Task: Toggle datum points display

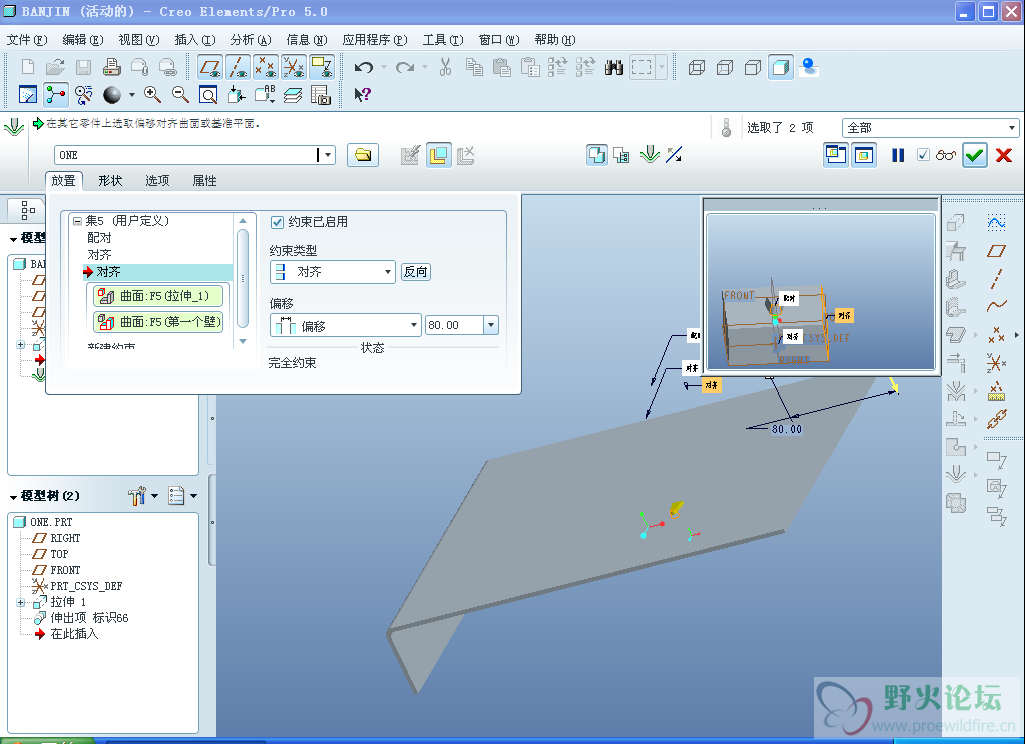Action: click(x=266, y=67)
